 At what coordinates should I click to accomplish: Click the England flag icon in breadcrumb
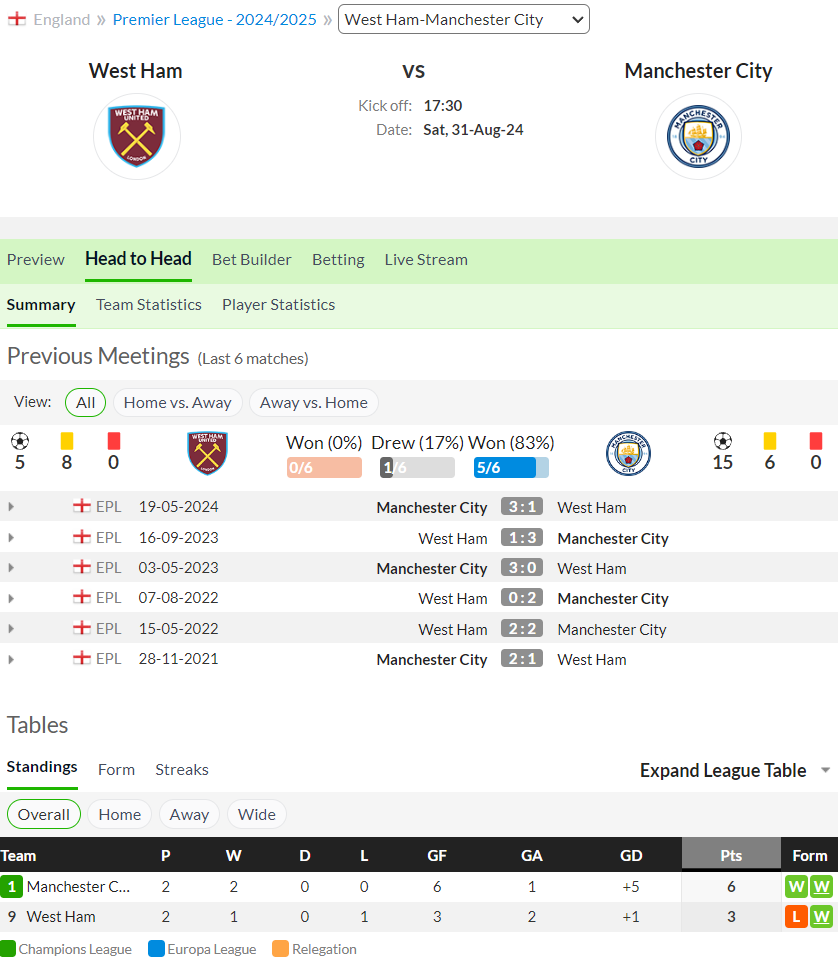coord(17,19)
